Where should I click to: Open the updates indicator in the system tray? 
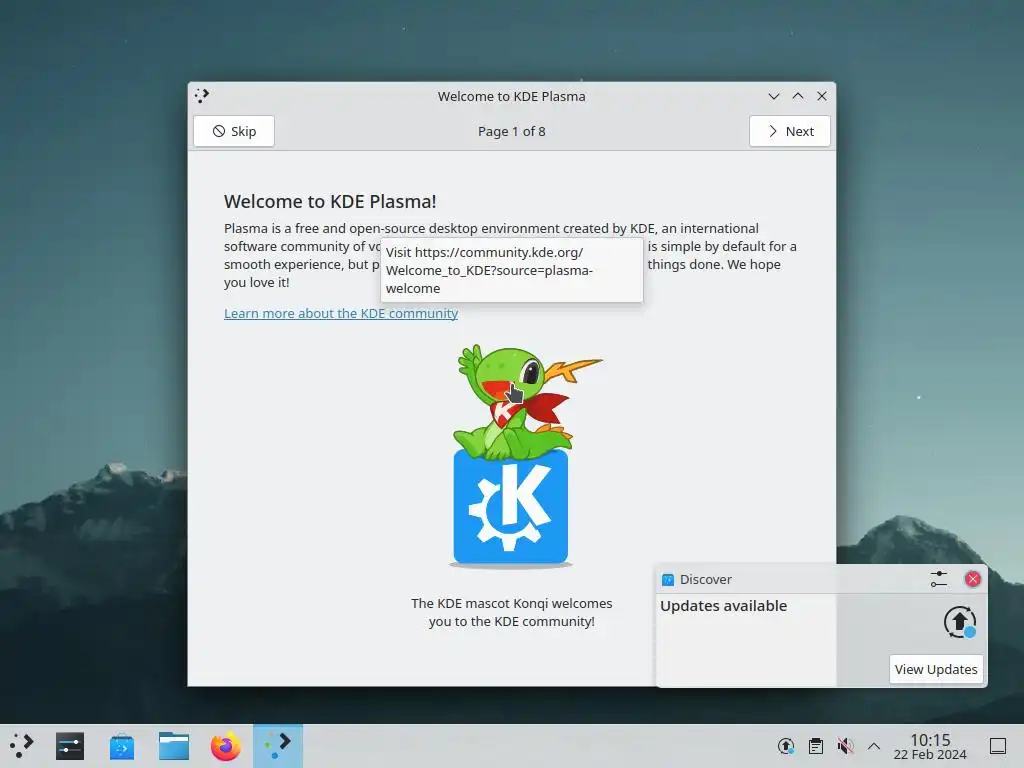click(786, 746)
